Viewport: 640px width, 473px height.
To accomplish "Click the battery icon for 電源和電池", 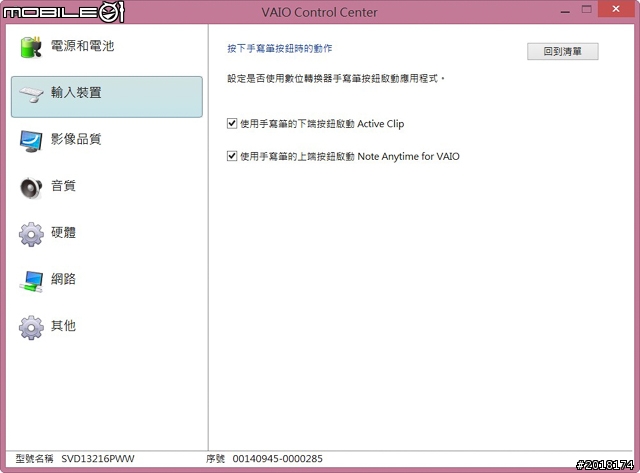I will tap(31, 47).
